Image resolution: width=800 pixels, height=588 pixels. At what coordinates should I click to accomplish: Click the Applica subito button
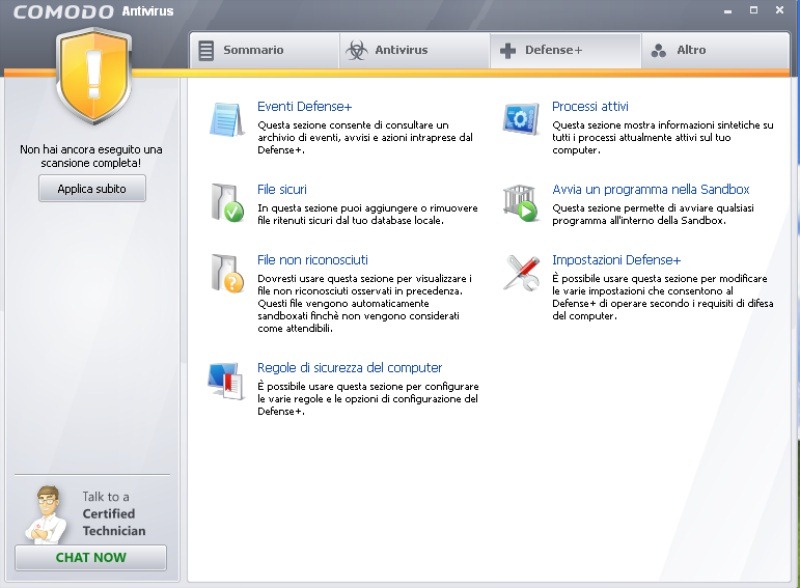pyautogui.click(x=92, y=188)
